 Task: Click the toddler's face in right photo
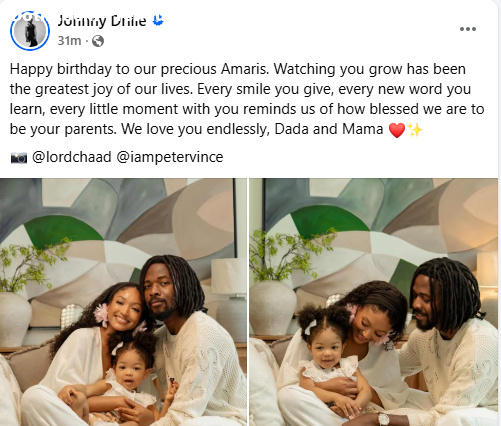[326, 353]
